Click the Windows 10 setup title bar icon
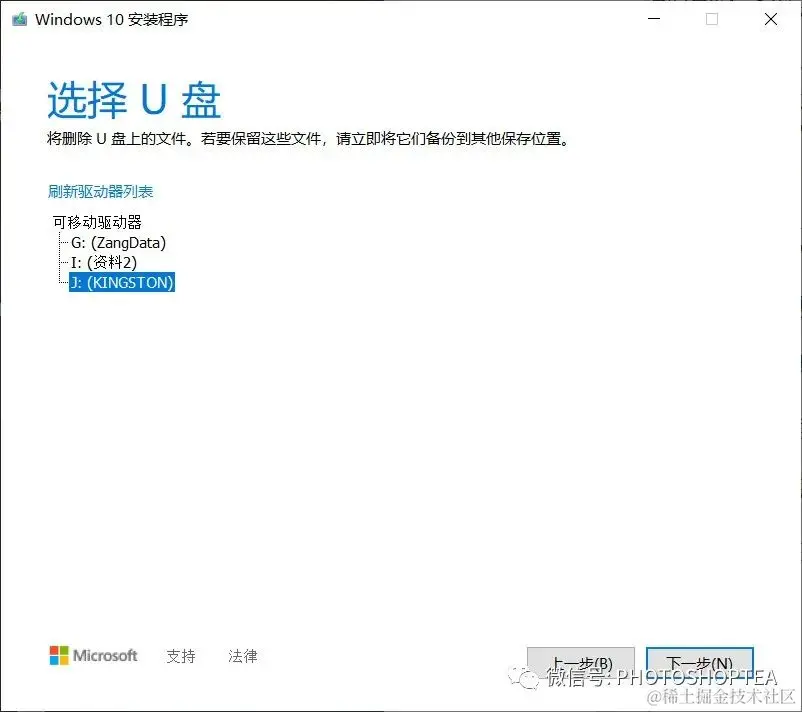Screen dimensions: 802x712 [x=19, y=19]
